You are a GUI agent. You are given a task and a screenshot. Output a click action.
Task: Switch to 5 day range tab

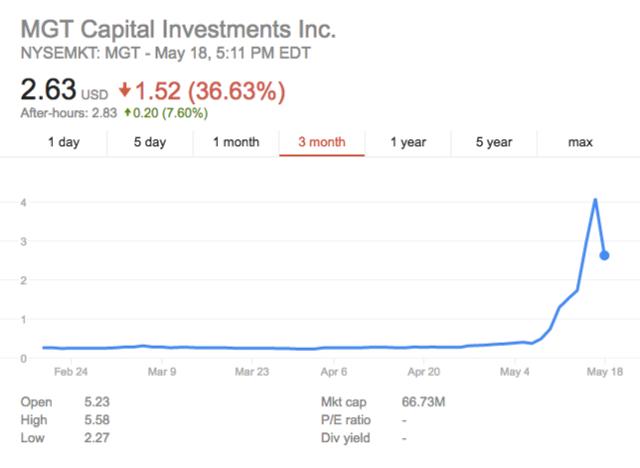tap(150, 142)
